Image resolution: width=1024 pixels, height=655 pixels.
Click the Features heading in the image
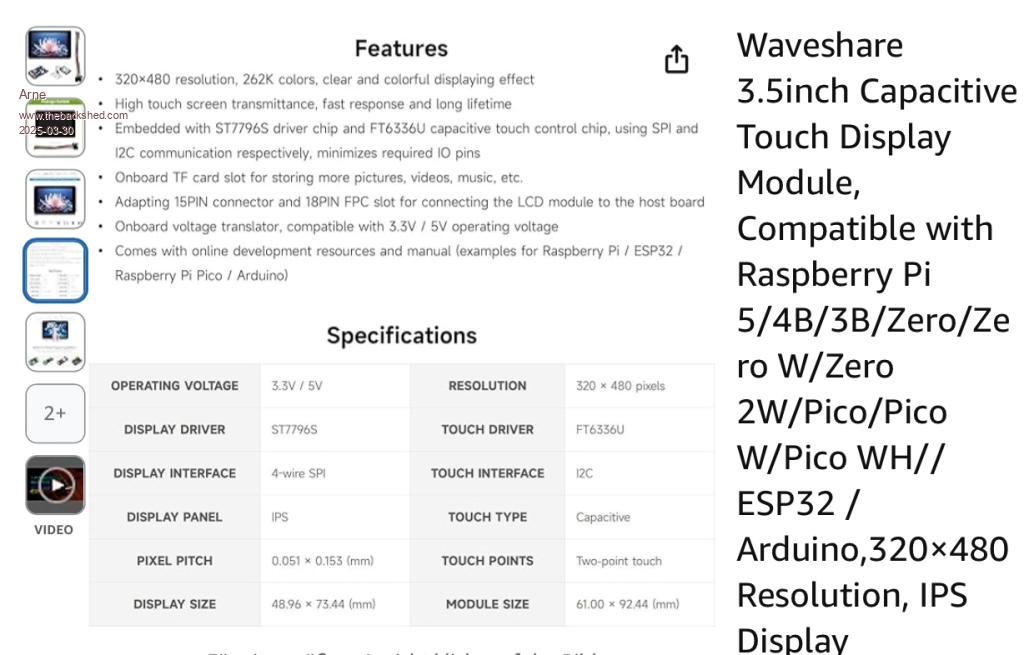(401, 48)
